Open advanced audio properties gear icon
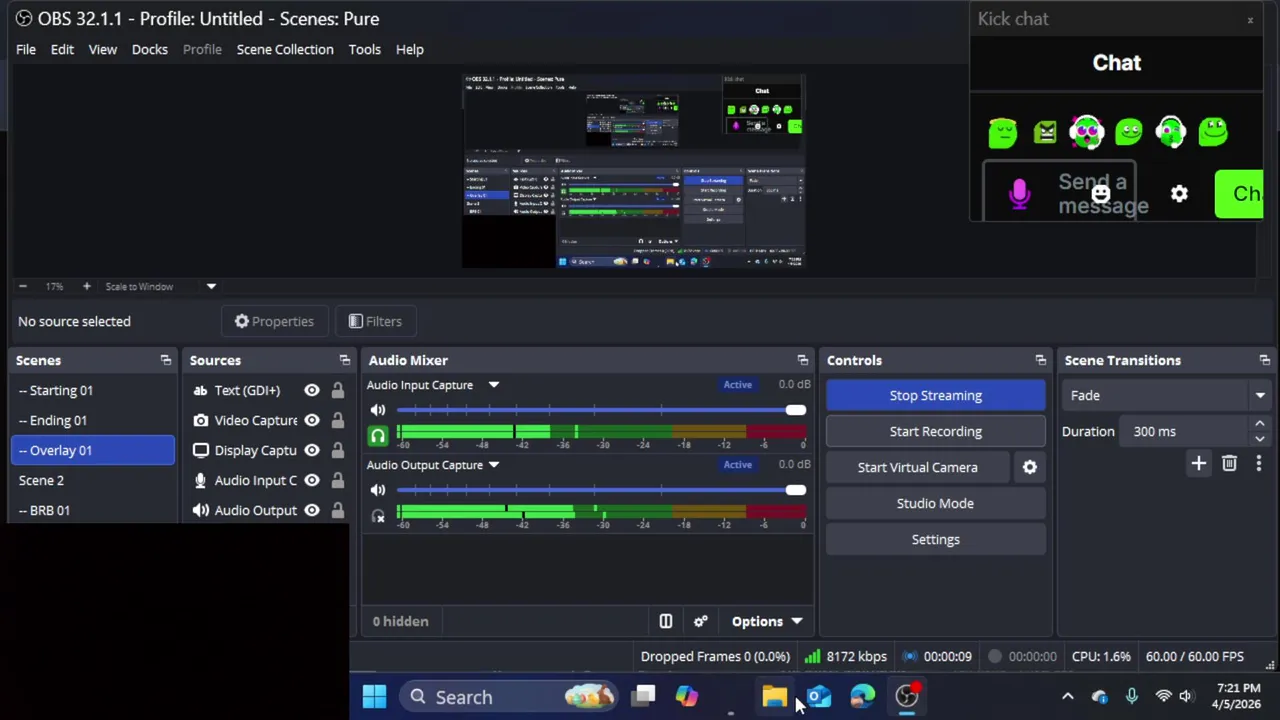Screen dimensions: 1280x720 (x=700, y=621)
